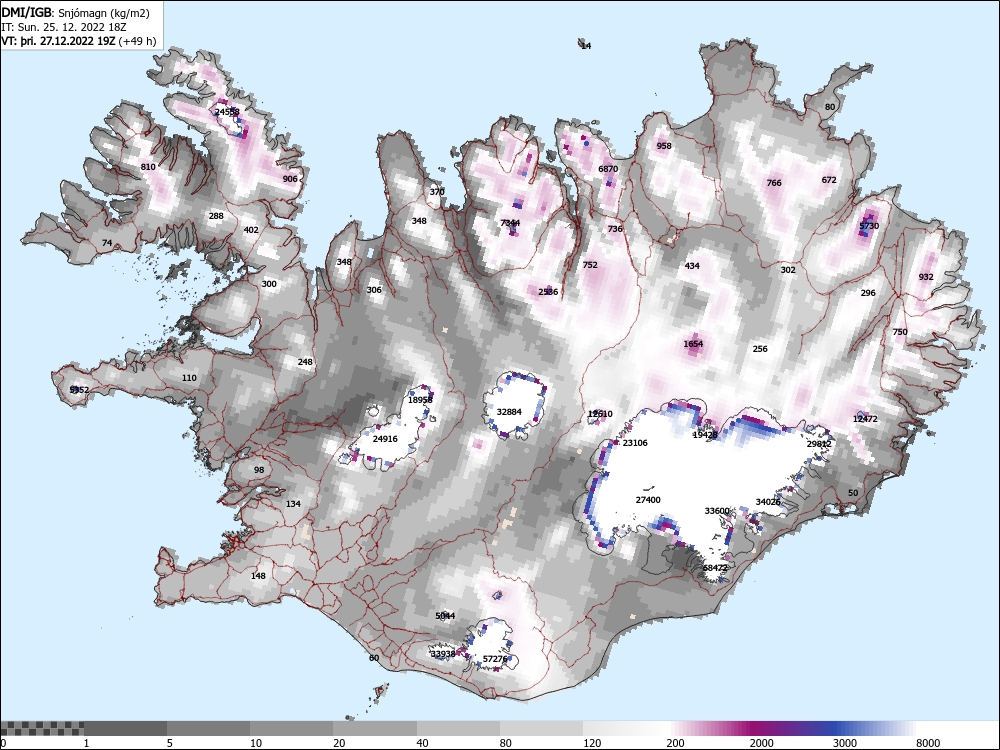Screen dimensions: 1000x750
Task: Click the map value 148
Action: [x=258, y=576]
